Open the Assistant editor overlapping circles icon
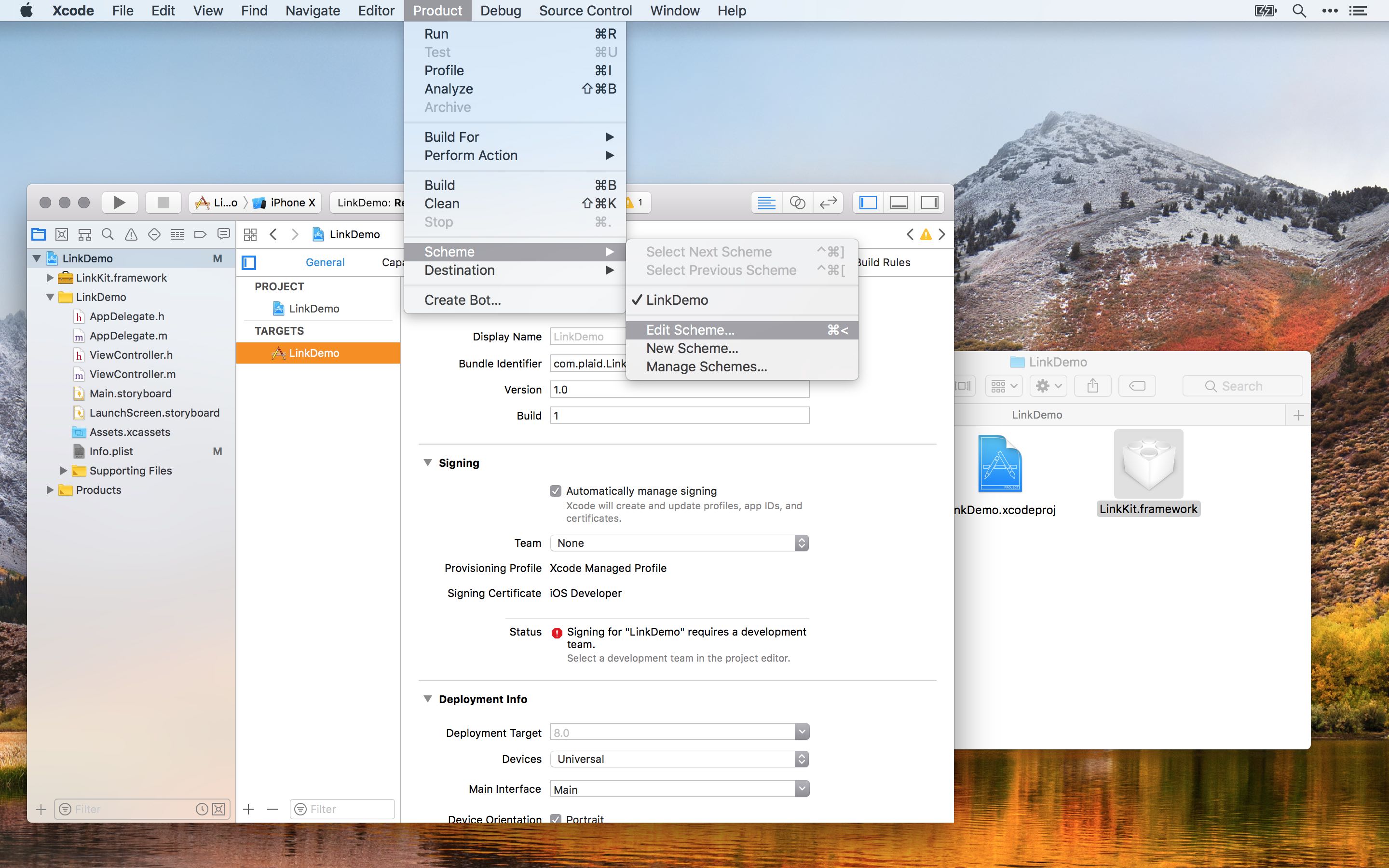 pyautogui.click(x=797, y=202)
